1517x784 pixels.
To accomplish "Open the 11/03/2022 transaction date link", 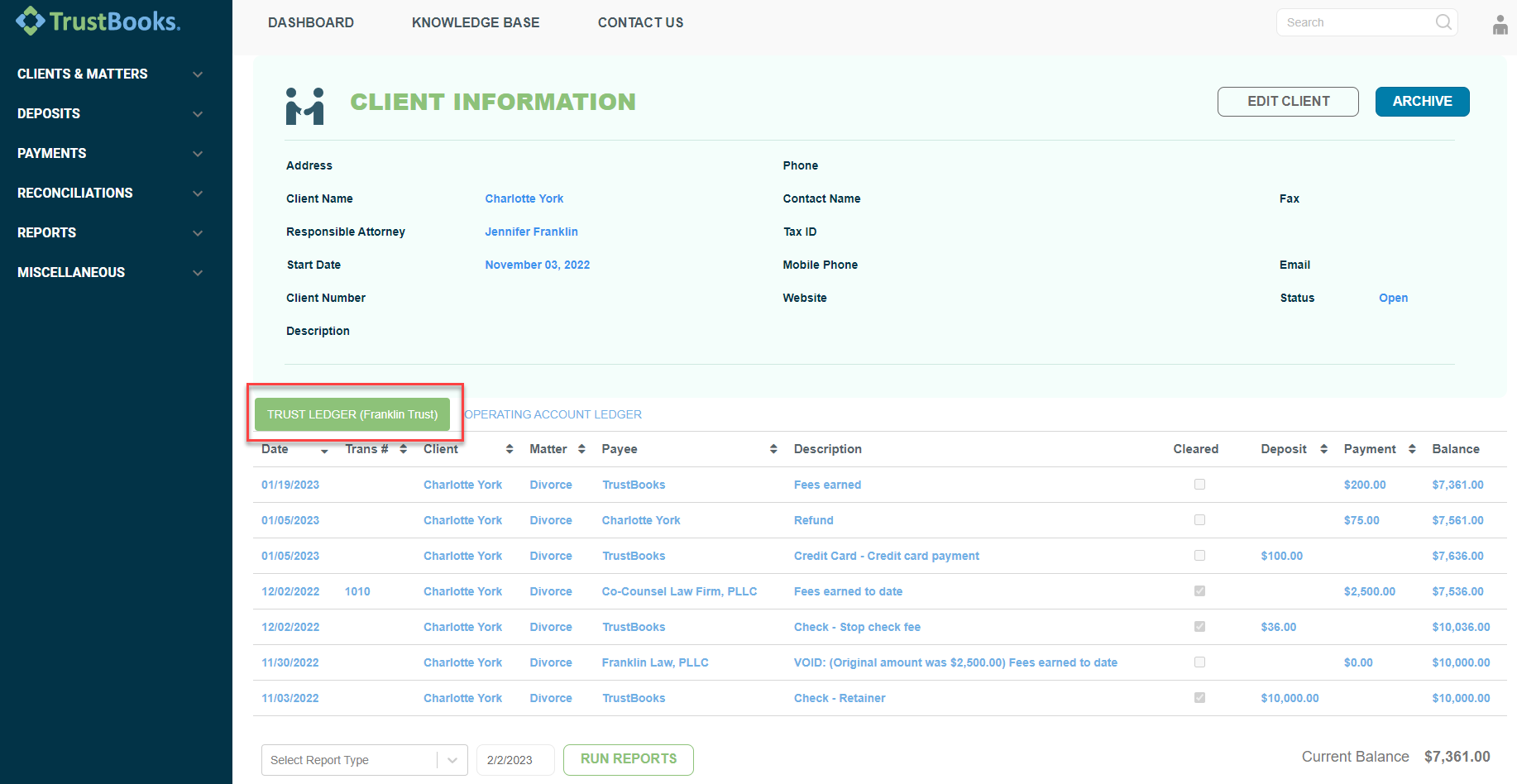I will (290, 698).
